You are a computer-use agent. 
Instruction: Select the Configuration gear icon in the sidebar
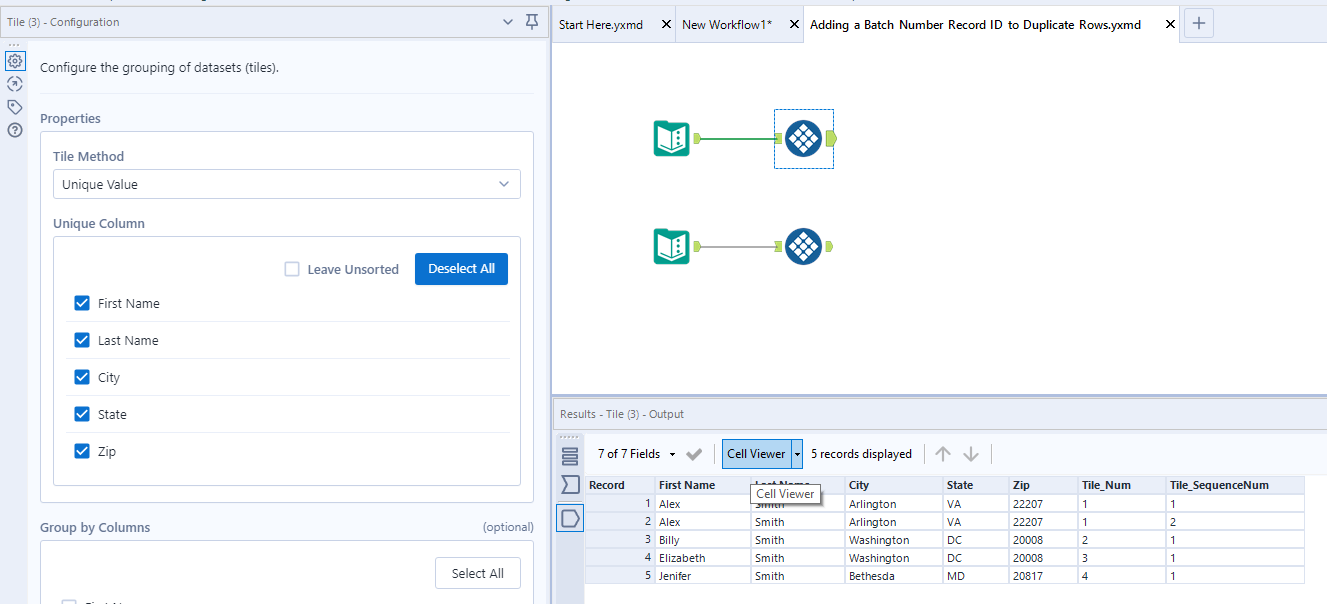click(x=14, y=61)
